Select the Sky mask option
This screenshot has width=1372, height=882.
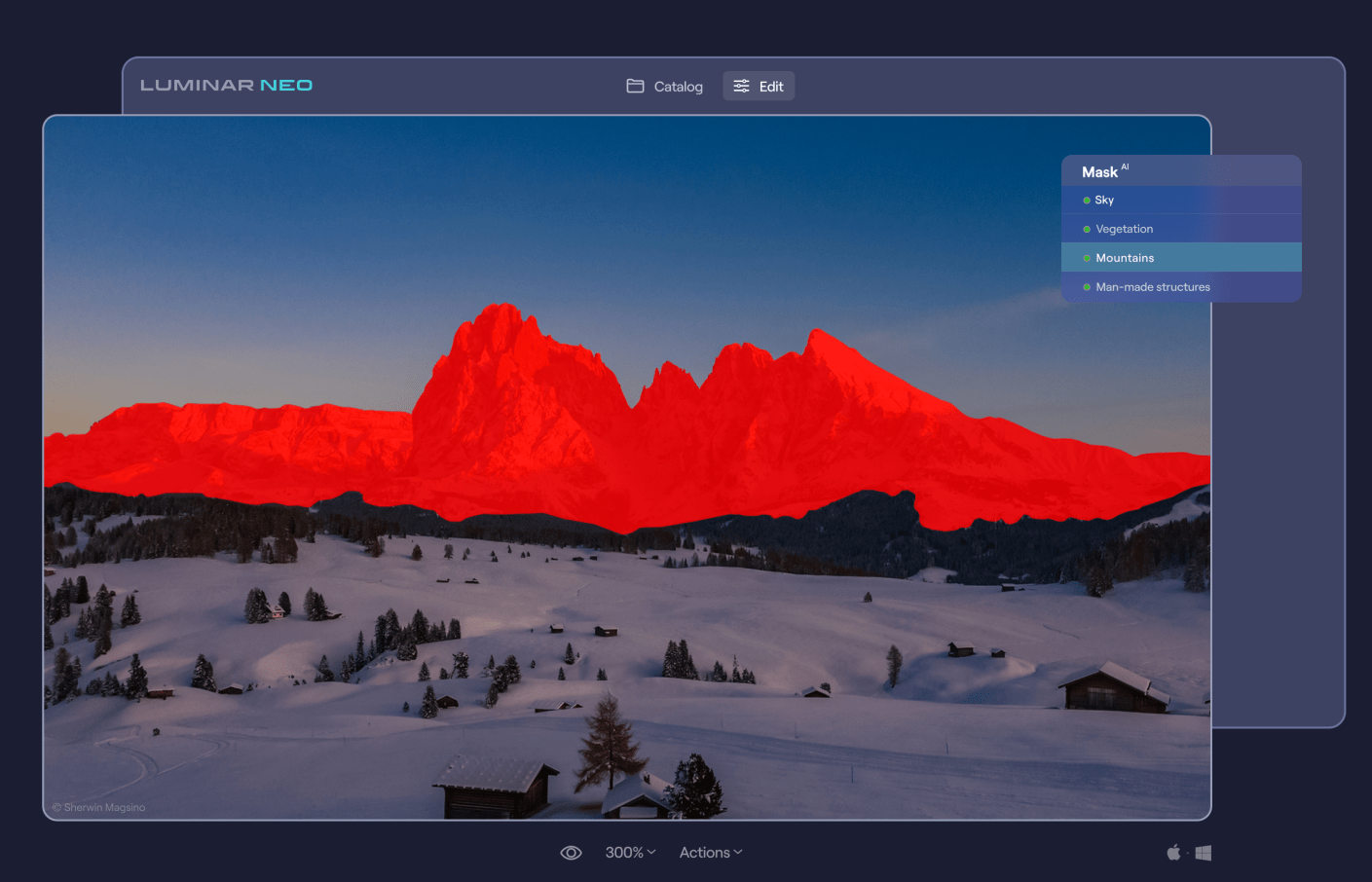click(x=1104, y=201)
